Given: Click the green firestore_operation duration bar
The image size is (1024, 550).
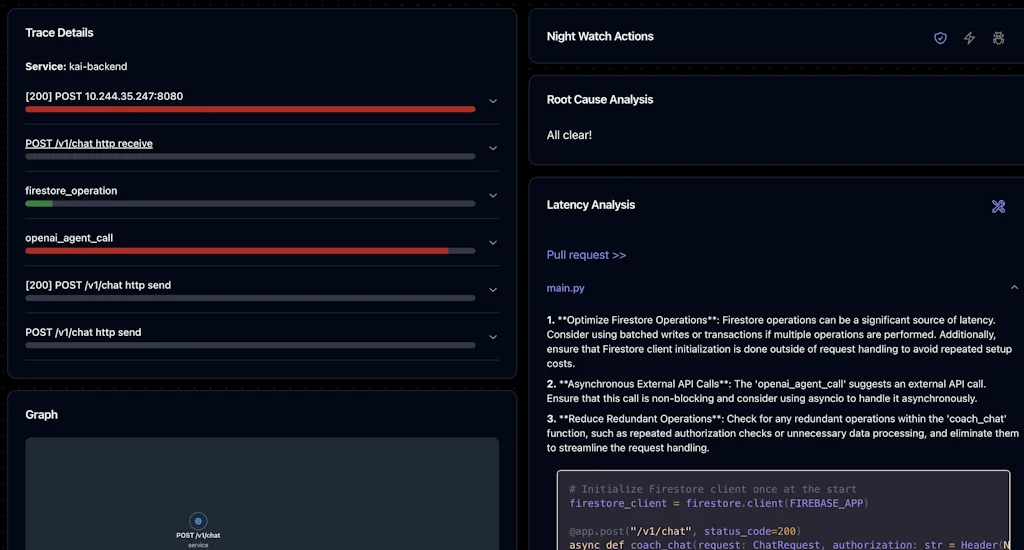Looking at the screenshot, I should [x=39, y=204].
